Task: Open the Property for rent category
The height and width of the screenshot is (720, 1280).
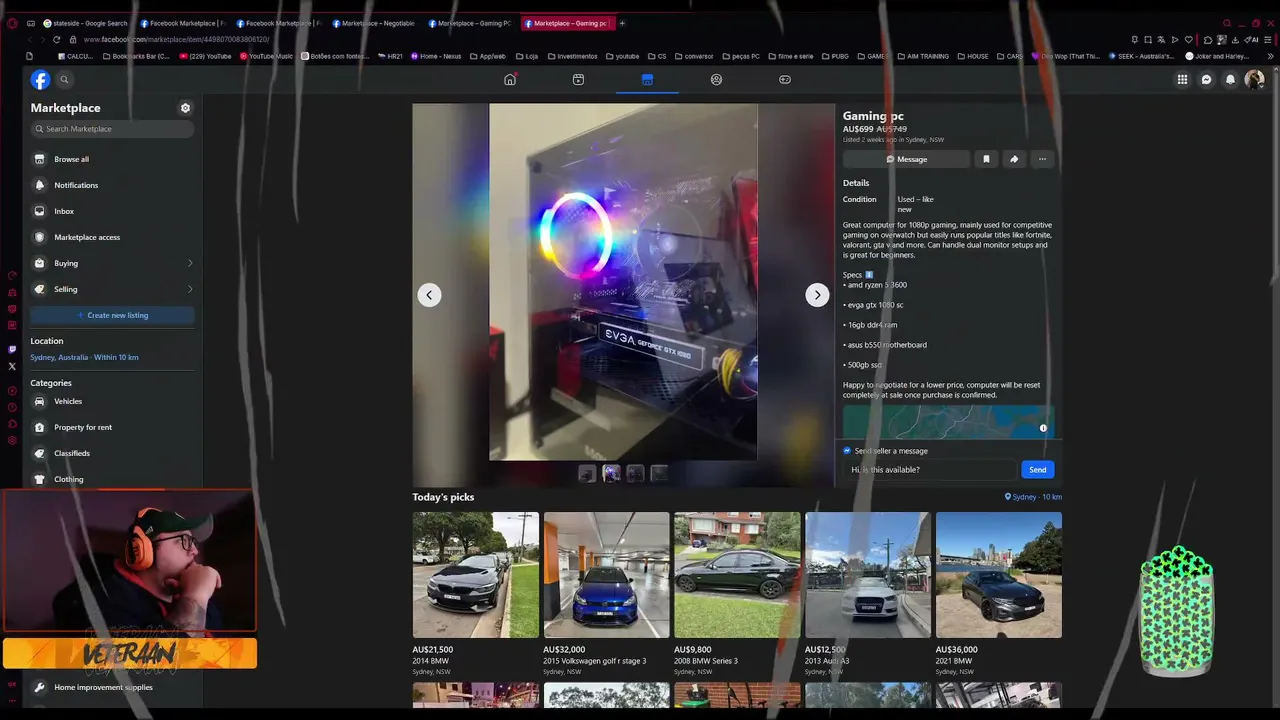Action: coord(112,427)
